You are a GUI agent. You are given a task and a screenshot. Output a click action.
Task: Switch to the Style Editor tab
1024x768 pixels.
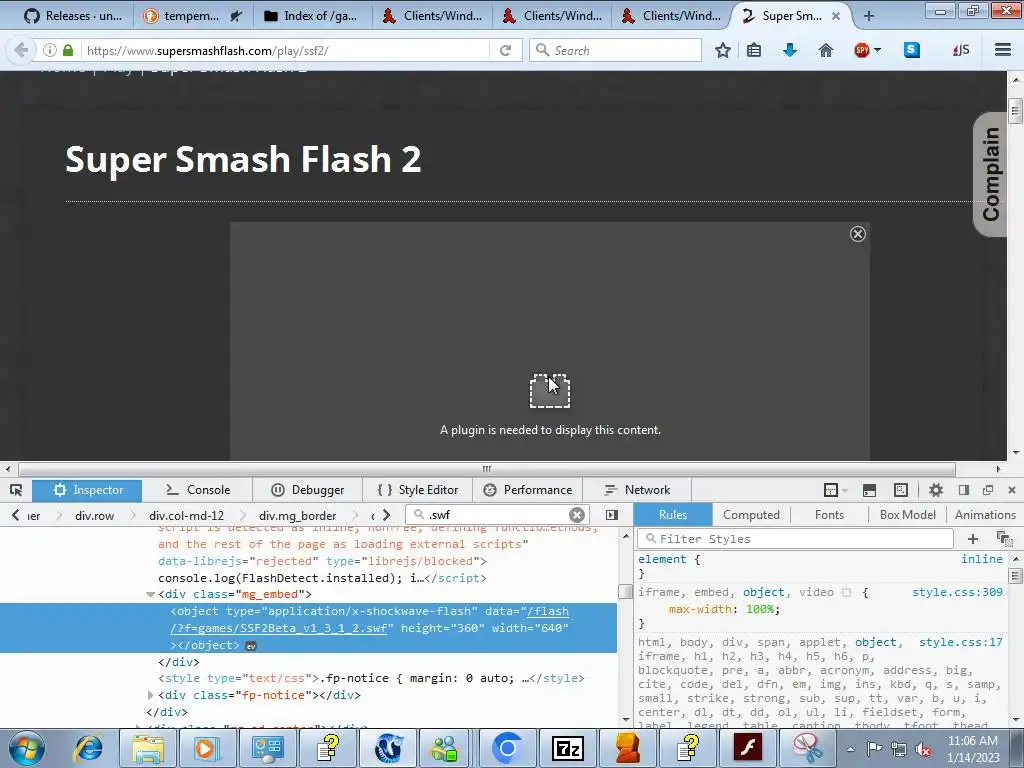point(417,490)
